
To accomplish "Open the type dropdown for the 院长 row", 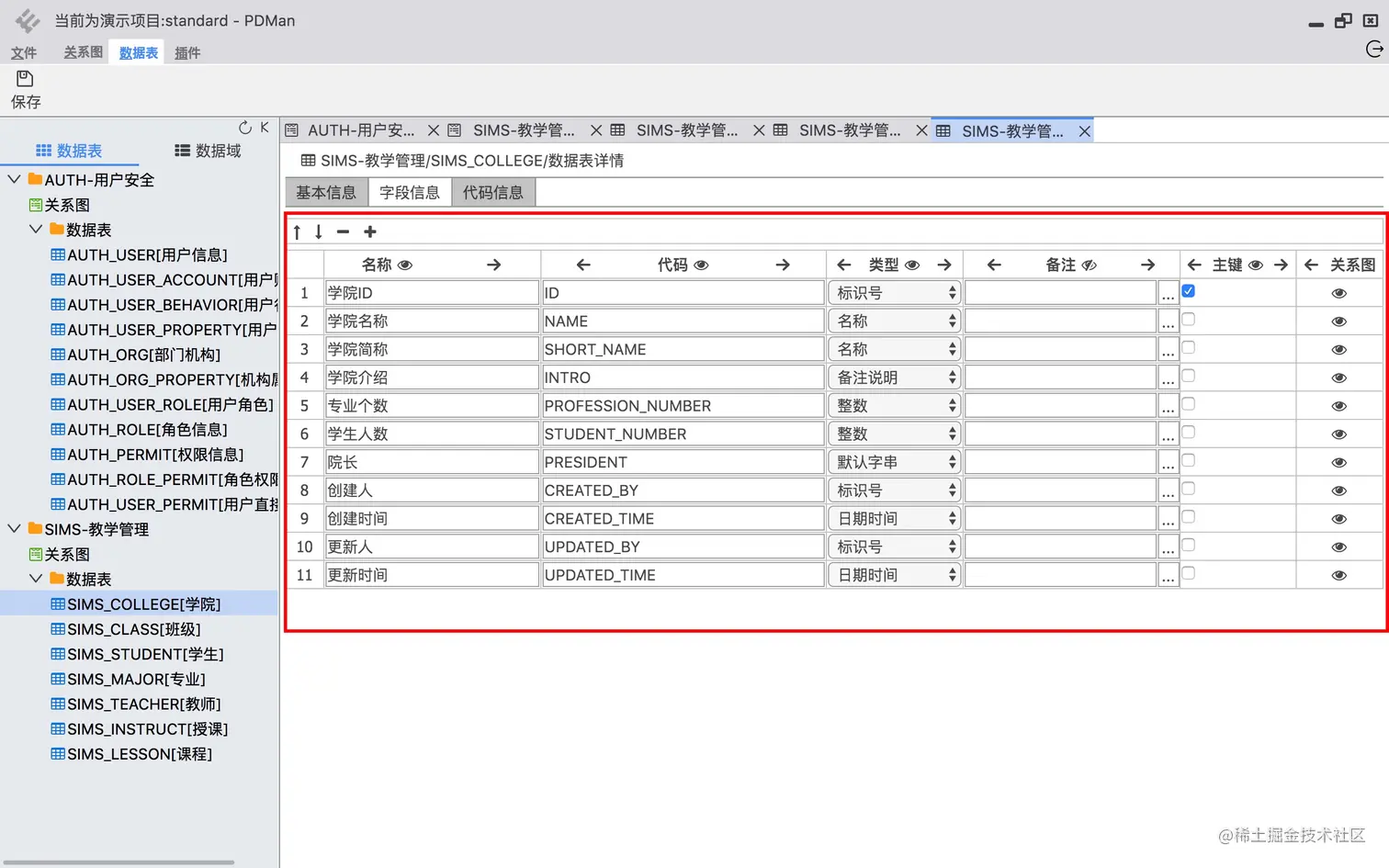I will (895, 463).
